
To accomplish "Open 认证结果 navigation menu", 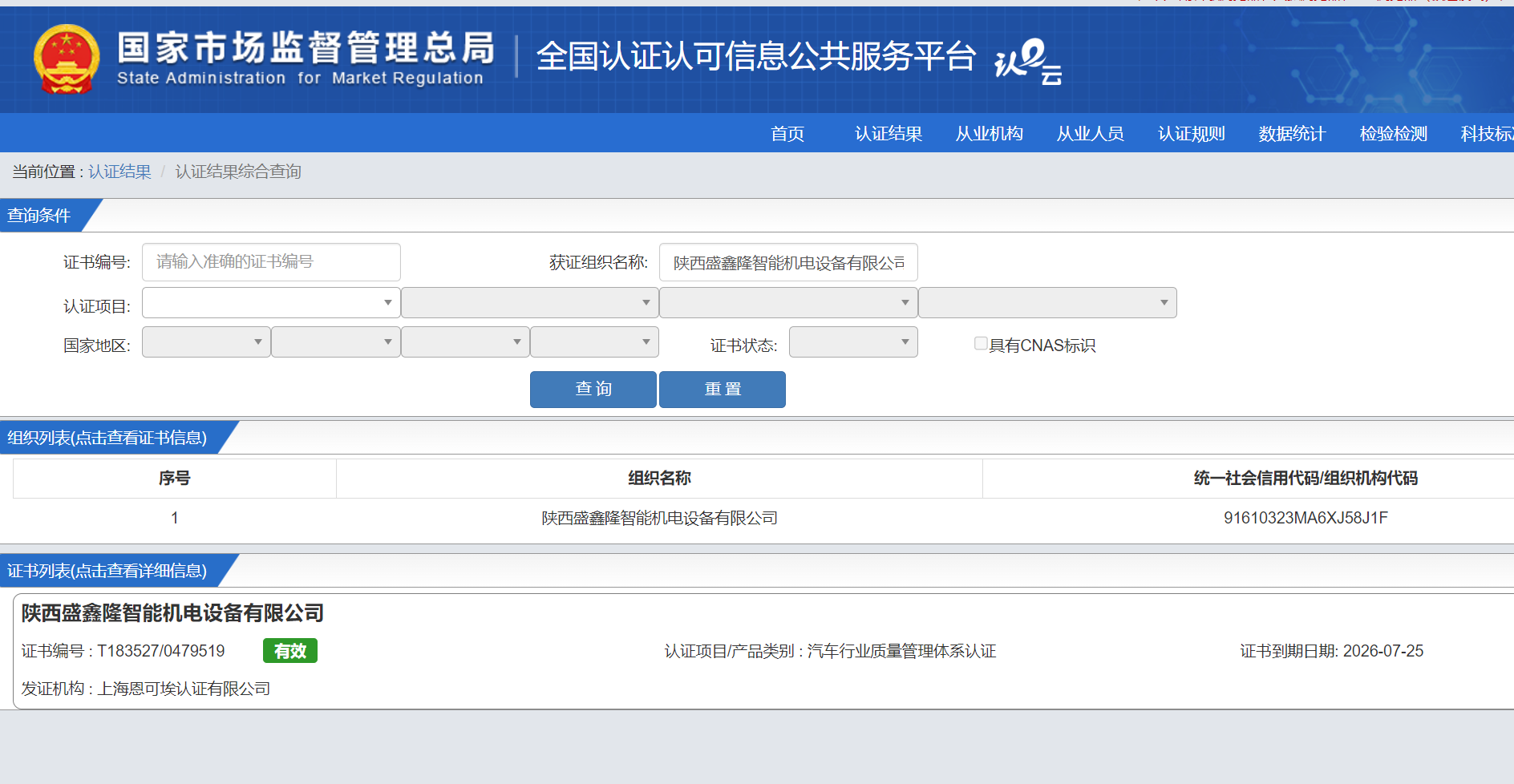I will point(889,134).
